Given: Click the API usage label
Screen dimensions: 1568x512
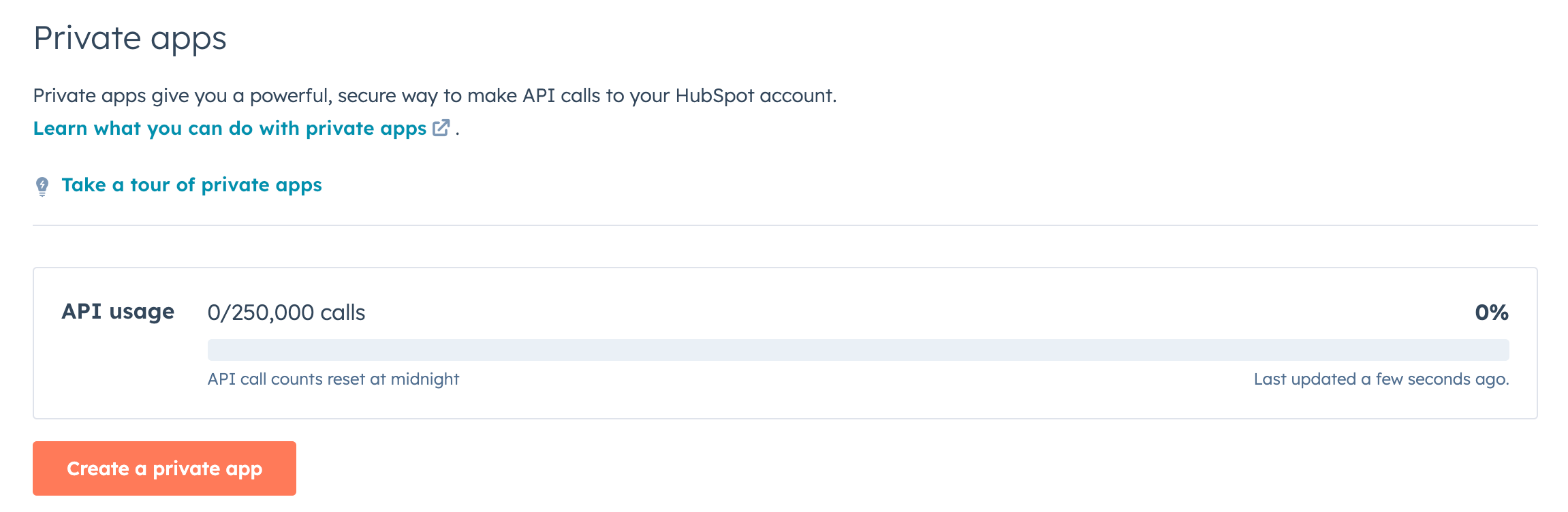Looking at the screenshot, I should (x=117, y=311).
